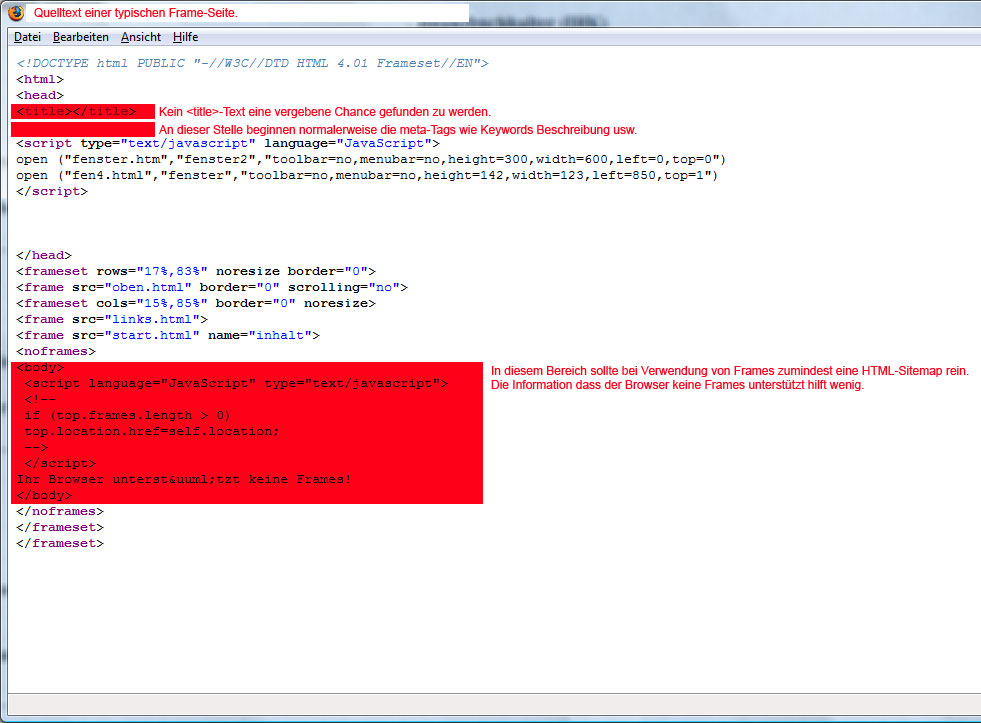The width and height of the screenshot is (981, 723).
Task: Click the open "fenster.htm" code line
Action: (x=371, y=159)
